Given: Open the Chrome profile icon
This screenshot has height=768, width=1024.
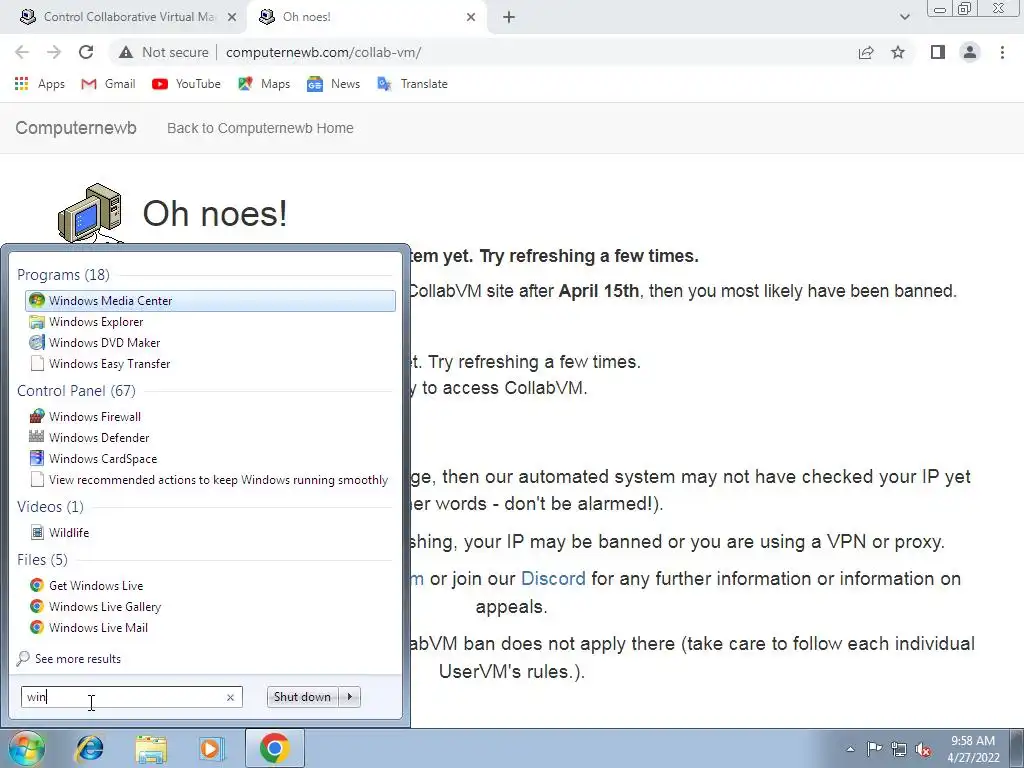Looking at the screenshot, I should 970,52.
